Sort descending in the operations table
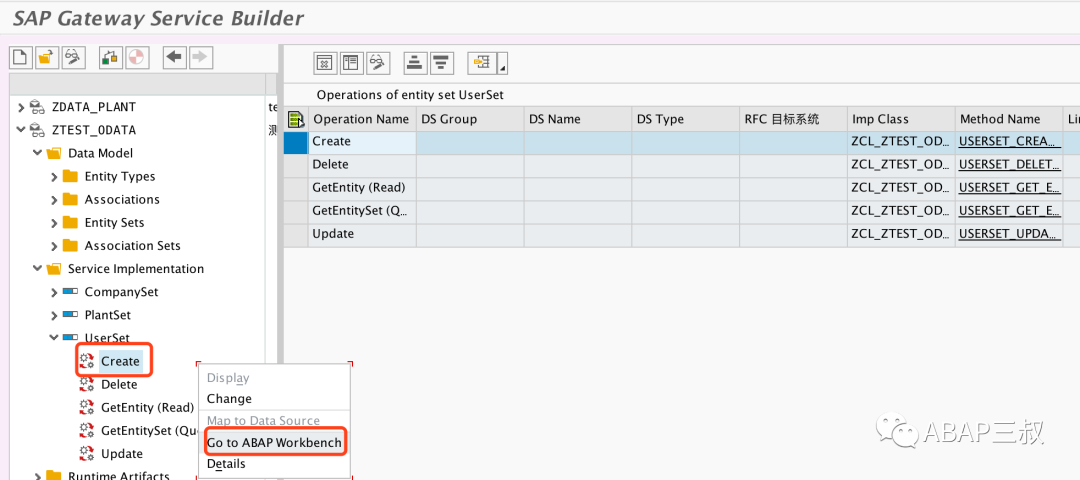Screen dimensions: 1080x480 (x=442, y=63)
